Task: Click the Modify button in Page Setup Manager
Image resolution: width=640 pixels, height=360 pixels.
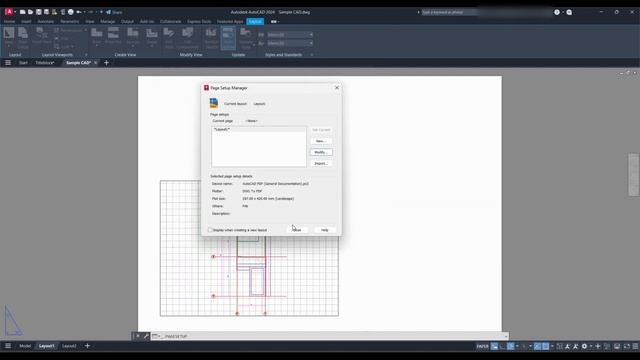Action: pos(321,152)
